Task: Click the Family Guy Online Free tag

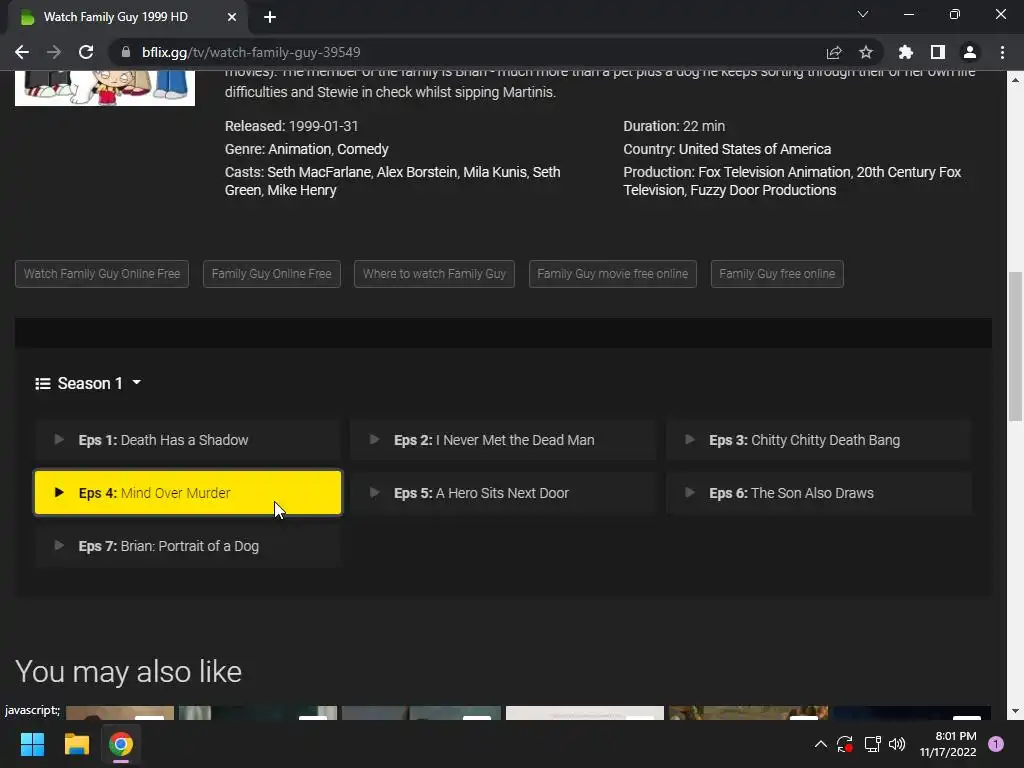Action: coord(272,274)
